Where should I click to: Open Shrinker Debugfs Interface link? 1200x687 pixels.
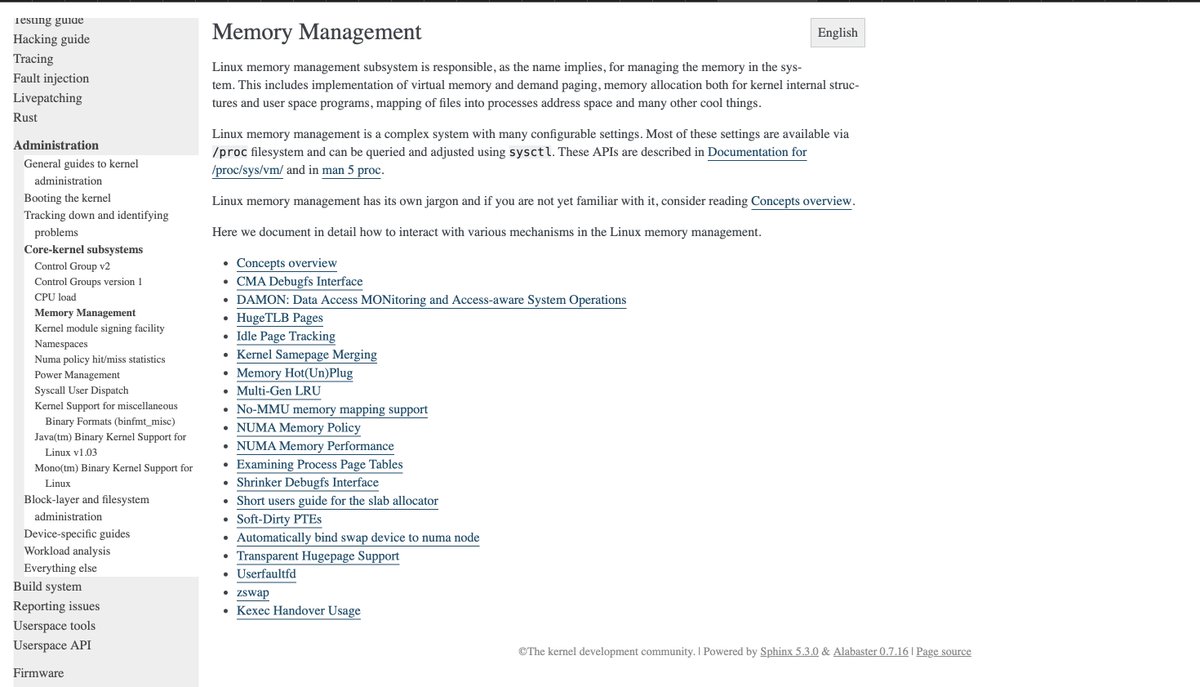[308, 483]
